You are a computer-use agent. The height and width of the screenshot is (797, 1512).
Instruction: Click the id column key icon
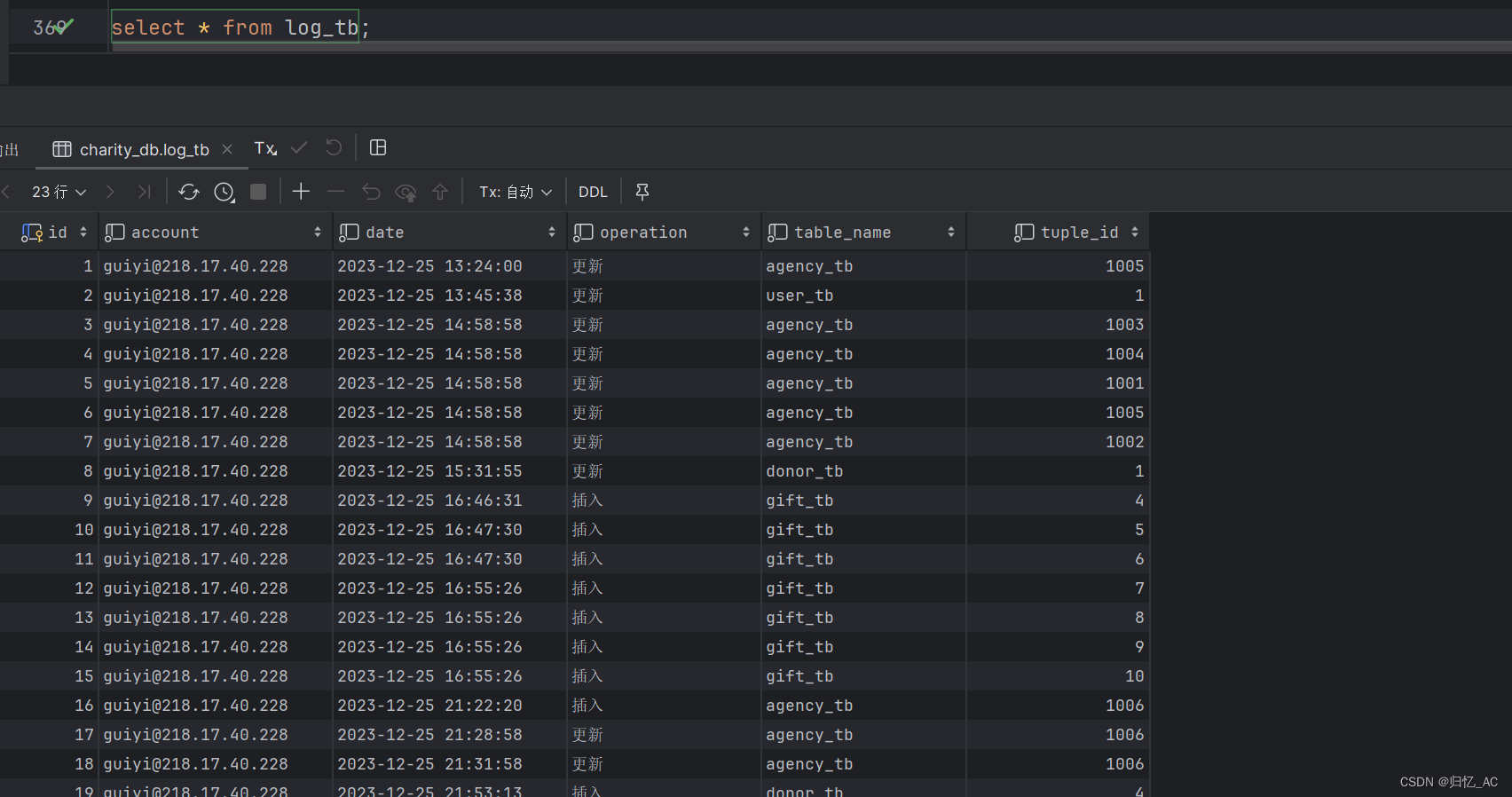tap(32, 233)
